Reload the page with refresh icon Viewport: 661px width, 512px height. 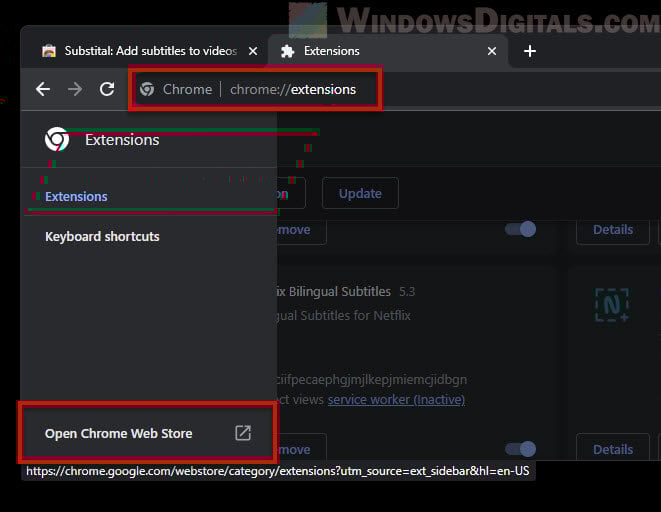pos(107,89)
